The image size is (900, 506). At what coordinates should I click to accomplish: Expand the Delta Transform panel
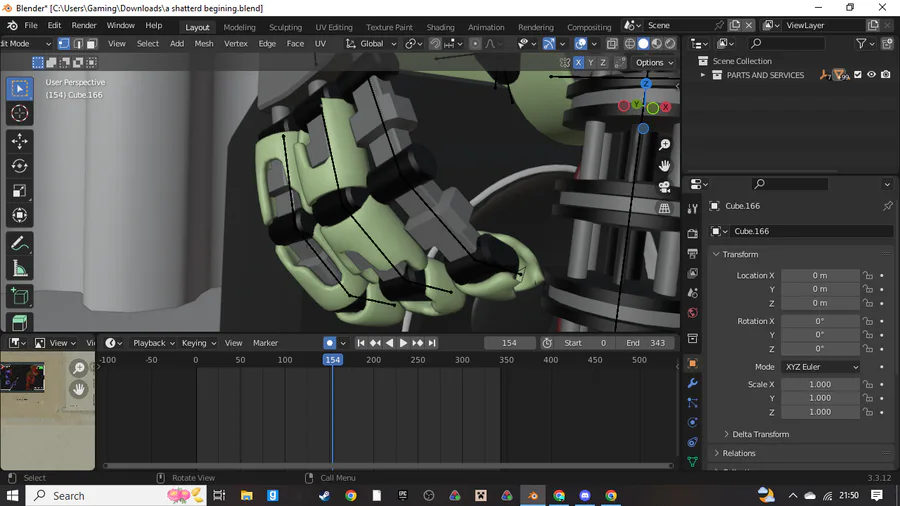click(760, 434)
